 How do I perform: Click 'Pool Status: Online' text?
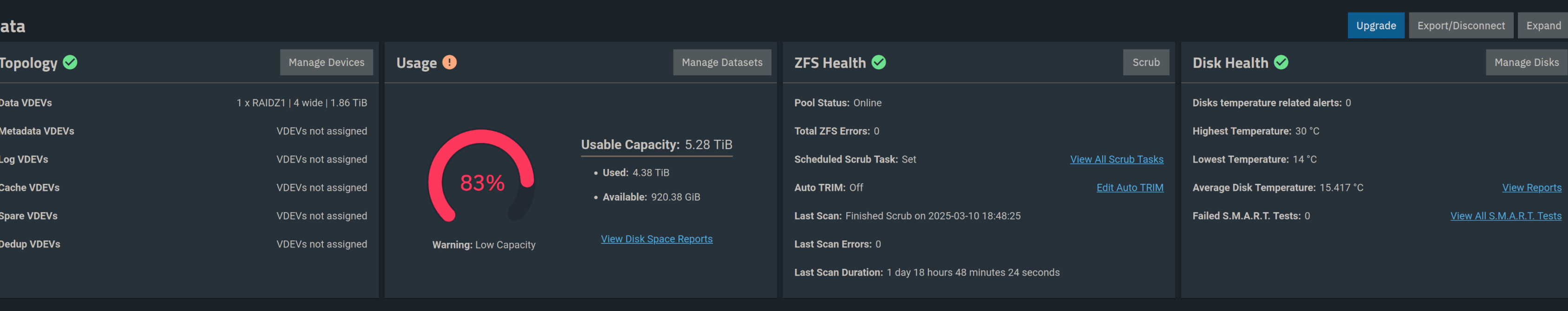838,103
